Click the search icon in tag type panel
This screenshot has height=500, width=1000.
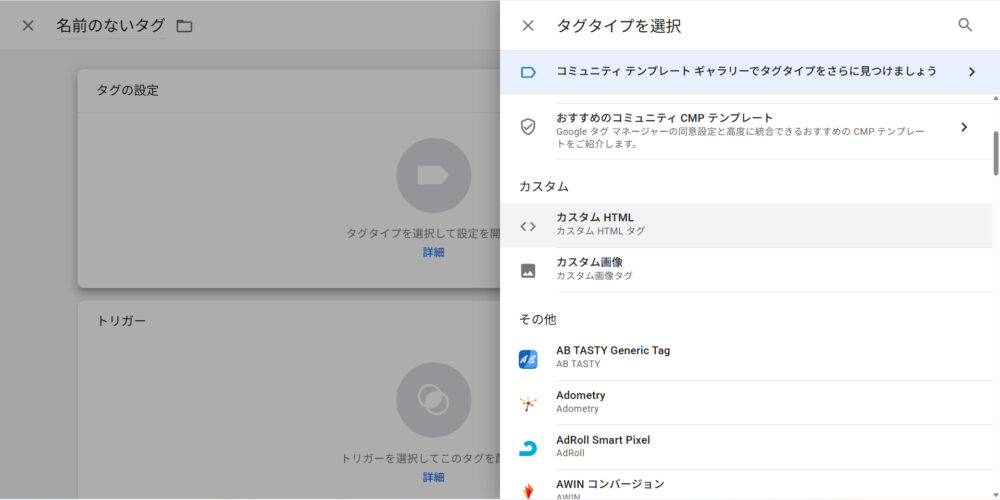[965, 25]
